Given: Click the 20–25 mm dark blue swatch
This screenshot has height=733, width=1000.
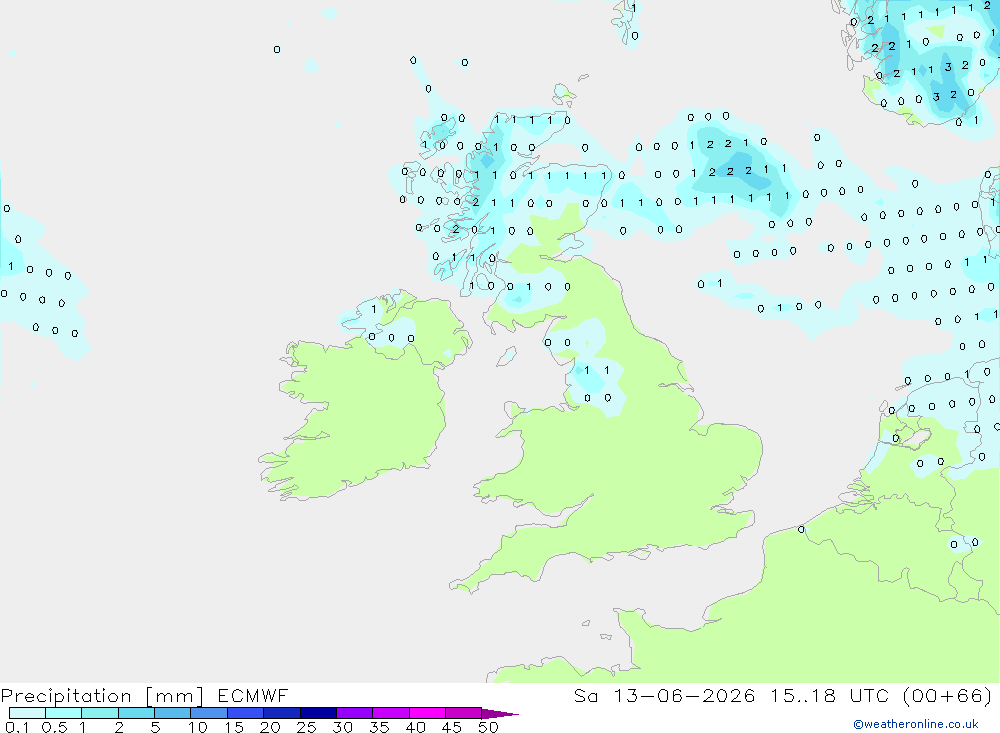Looking at the screenshot, I should click(282, 713).
